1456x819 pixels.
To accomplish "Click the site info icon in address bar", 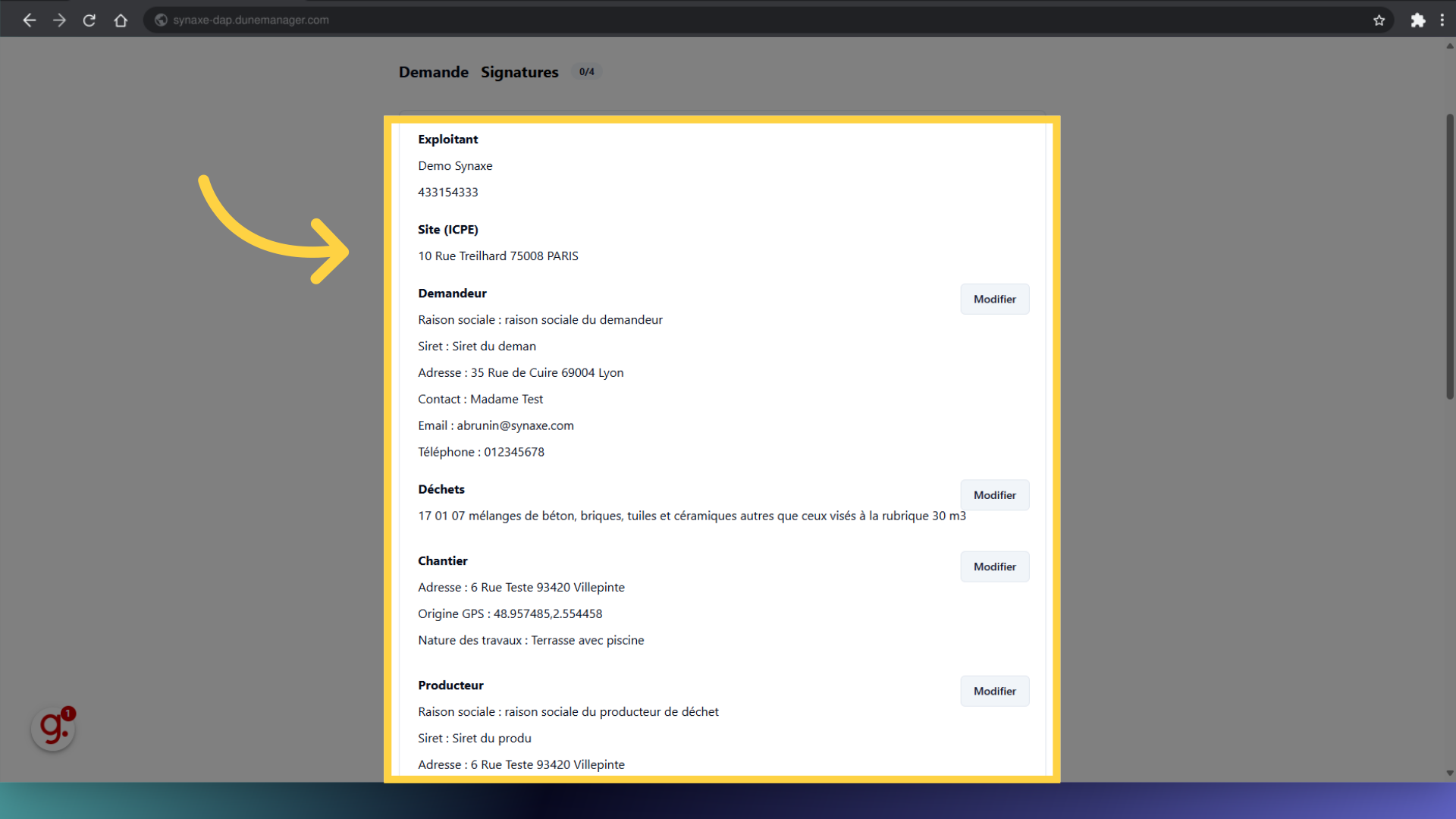I will [x=161, y=20].
